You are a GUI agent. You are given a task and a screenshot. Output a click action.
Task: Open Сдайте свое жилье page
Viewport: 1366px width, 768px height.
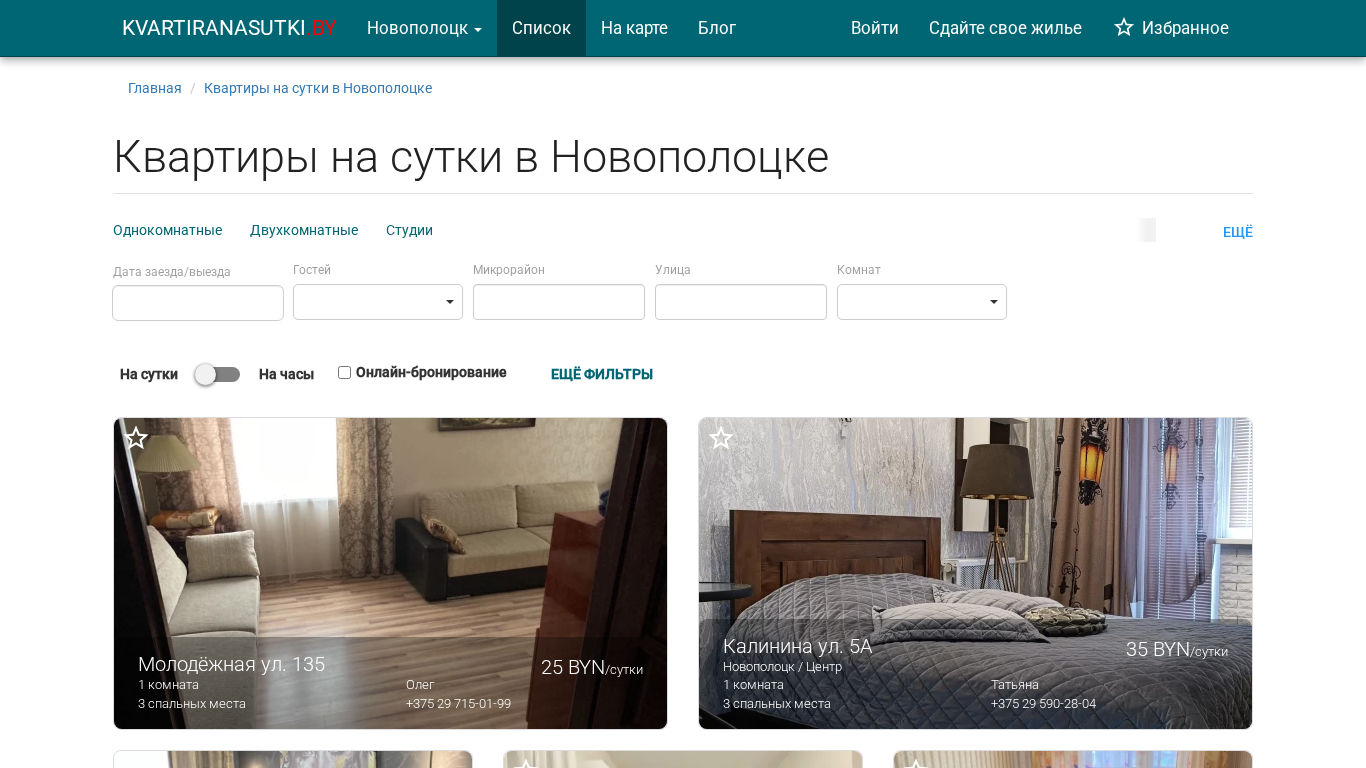point(1005,28)
